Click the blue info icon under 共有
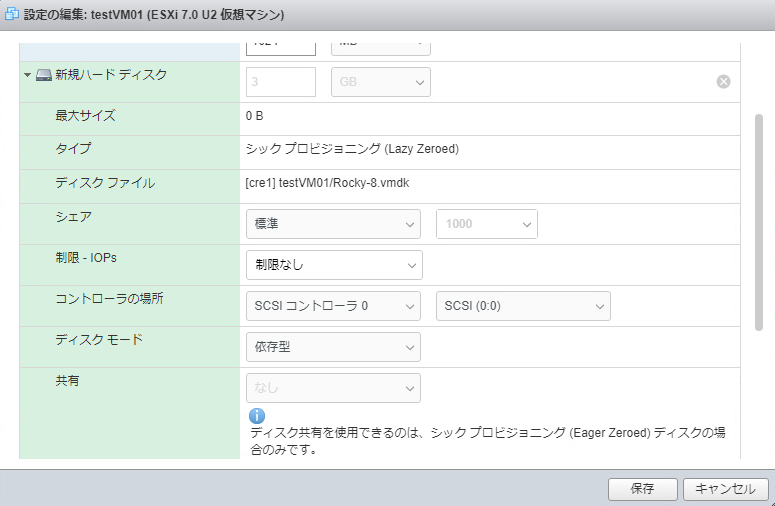The image size is (775, 506). [x=257, y=415]
